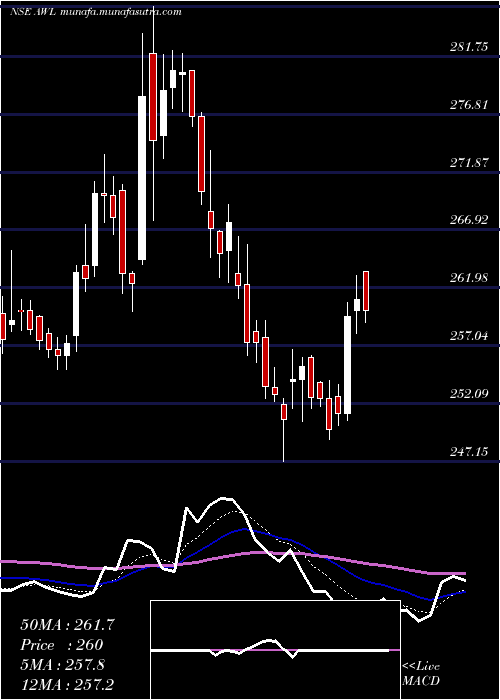Screen dimensions: 500x700
Task: Select the 281.75 price level label
Action: tap(469, 47)
